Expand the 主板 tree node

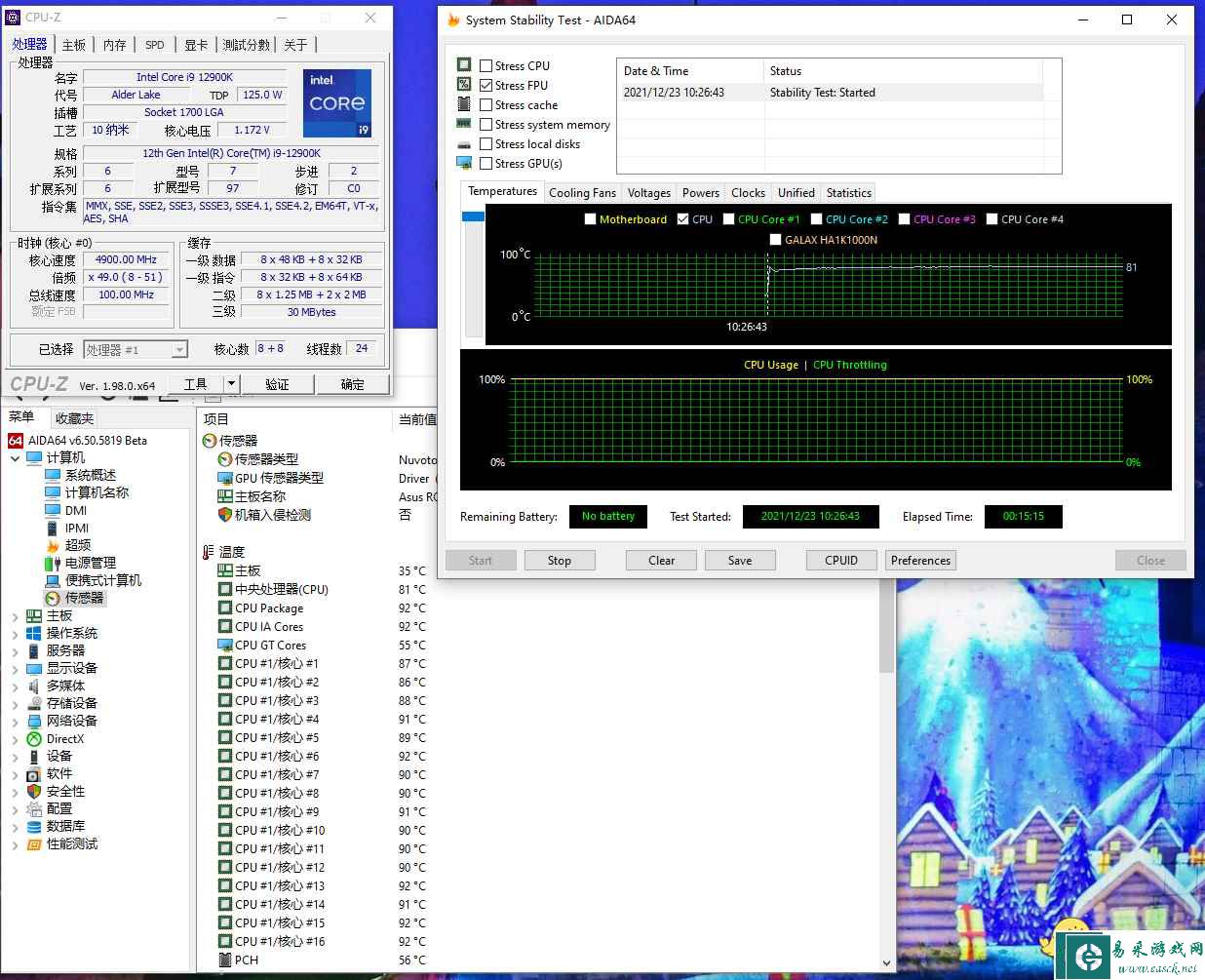click(15, 616)
